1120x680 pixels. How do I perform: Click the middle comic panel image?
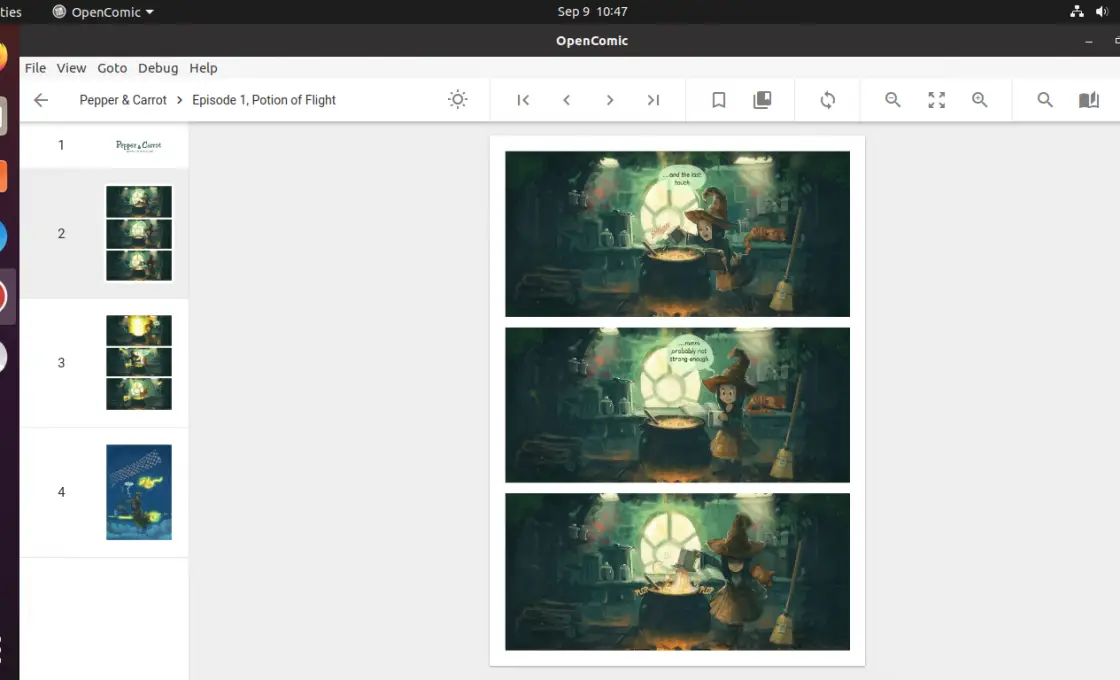tap(677, 405)
